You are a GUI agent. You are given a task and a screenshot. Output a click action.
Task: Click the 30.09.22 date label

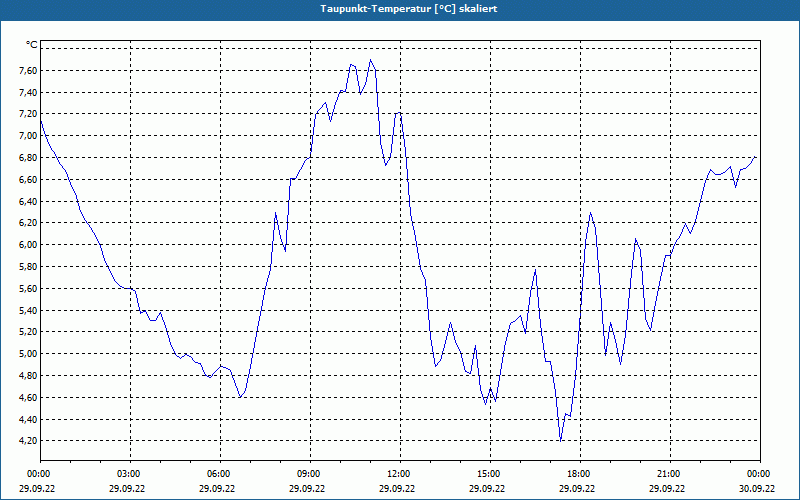(757, 489)
